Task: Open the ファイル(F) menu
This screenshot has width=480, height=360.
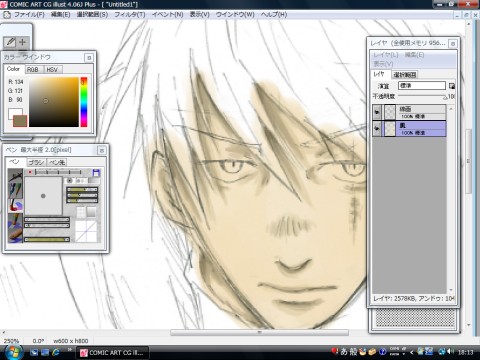Action: 29,15
